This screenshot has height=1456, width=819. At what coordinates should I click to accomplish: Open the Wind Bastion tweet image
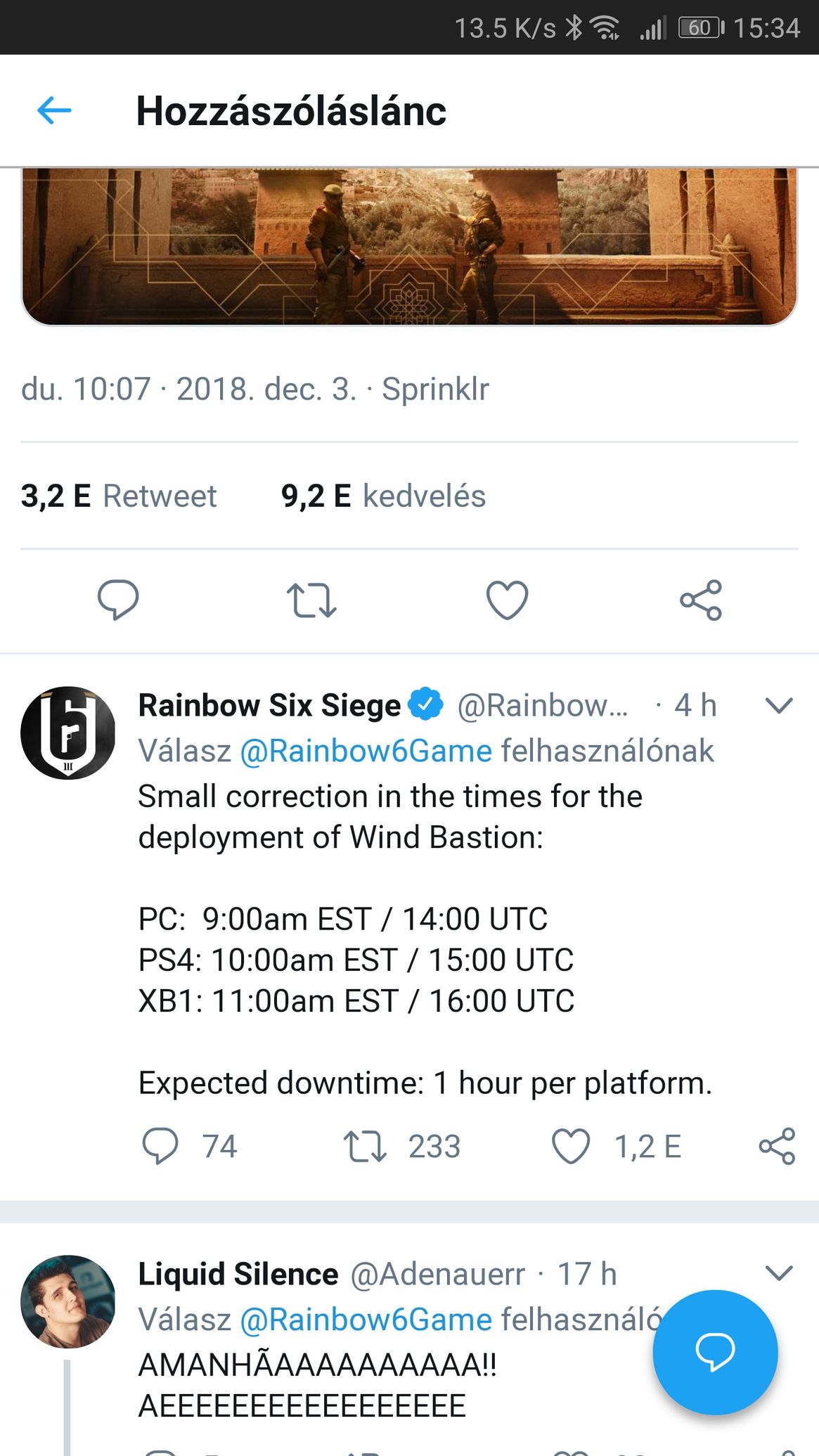click(409, 246)
